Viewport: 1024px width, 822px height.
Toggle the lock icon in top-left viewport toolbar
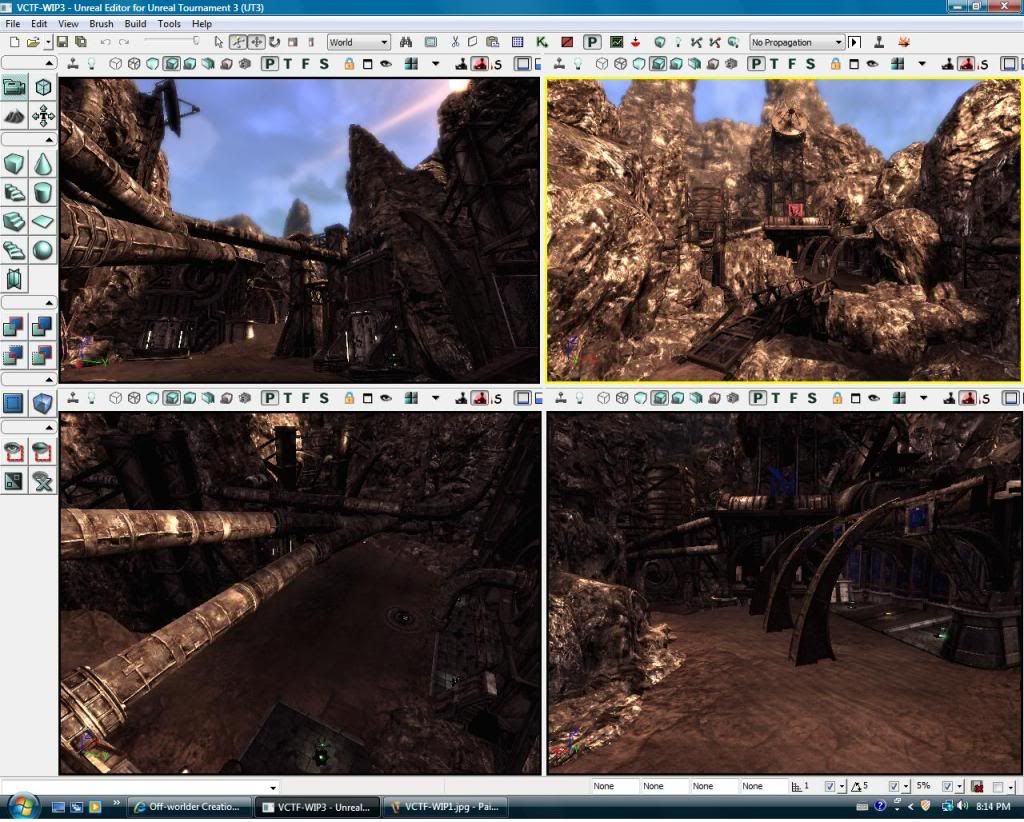pos(349,64)
